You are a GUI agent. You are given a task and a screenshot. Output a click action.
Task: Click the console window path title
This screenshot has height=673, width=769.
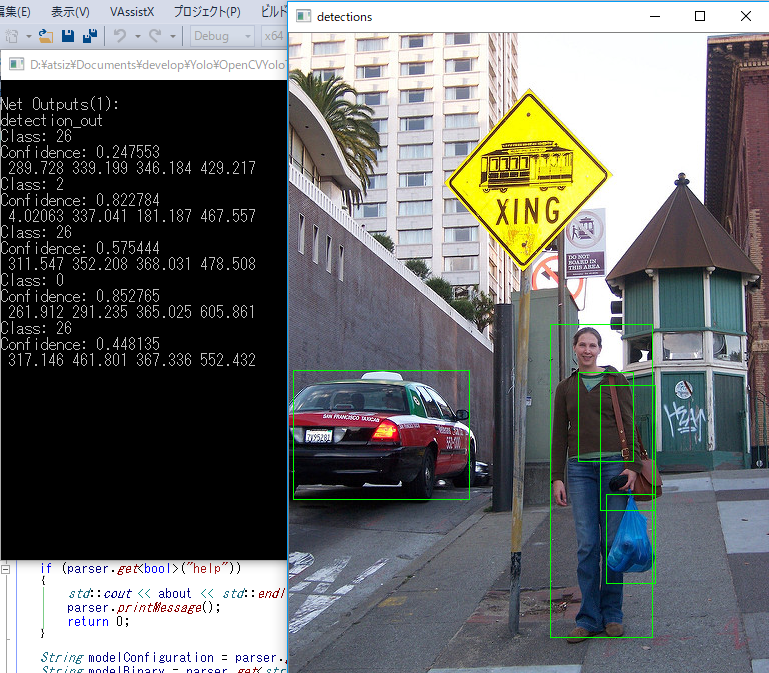coord(157,65)
